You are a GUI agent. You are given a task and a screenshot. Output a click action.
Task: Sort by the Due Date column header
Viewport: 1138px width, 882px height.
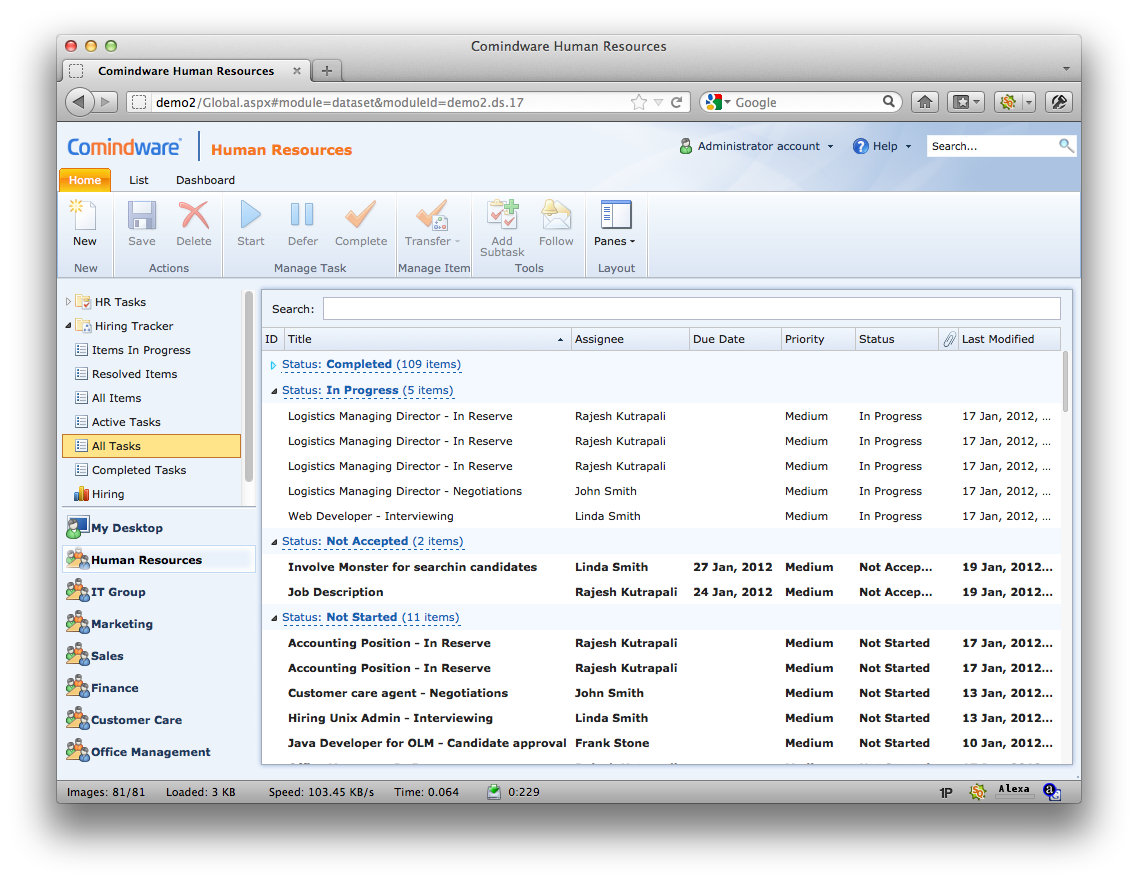pyautogui.click(x=734, y=339)
